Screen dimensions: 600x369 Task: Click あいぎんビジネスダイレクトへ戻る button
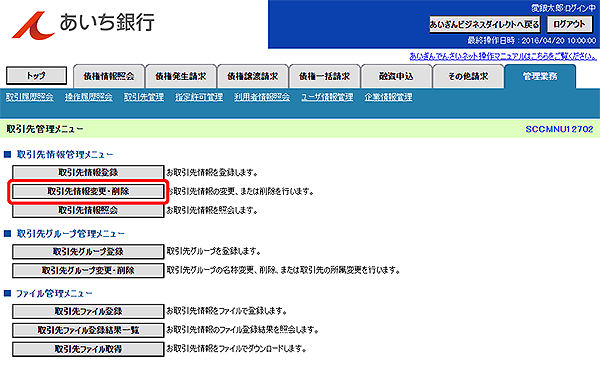[484, 24]
